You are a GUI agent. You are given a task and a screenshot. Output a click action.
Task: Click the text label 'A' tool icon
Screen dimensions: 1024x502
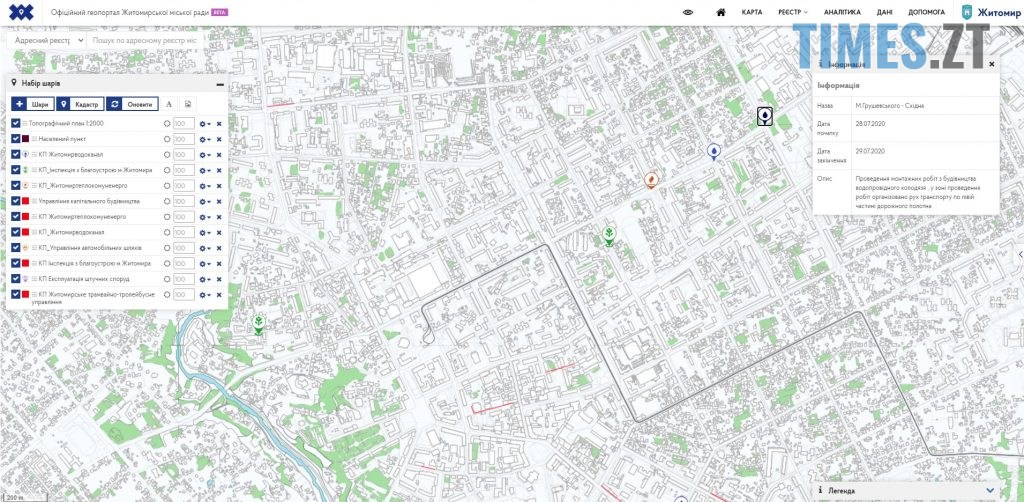[x=169, y=104]
